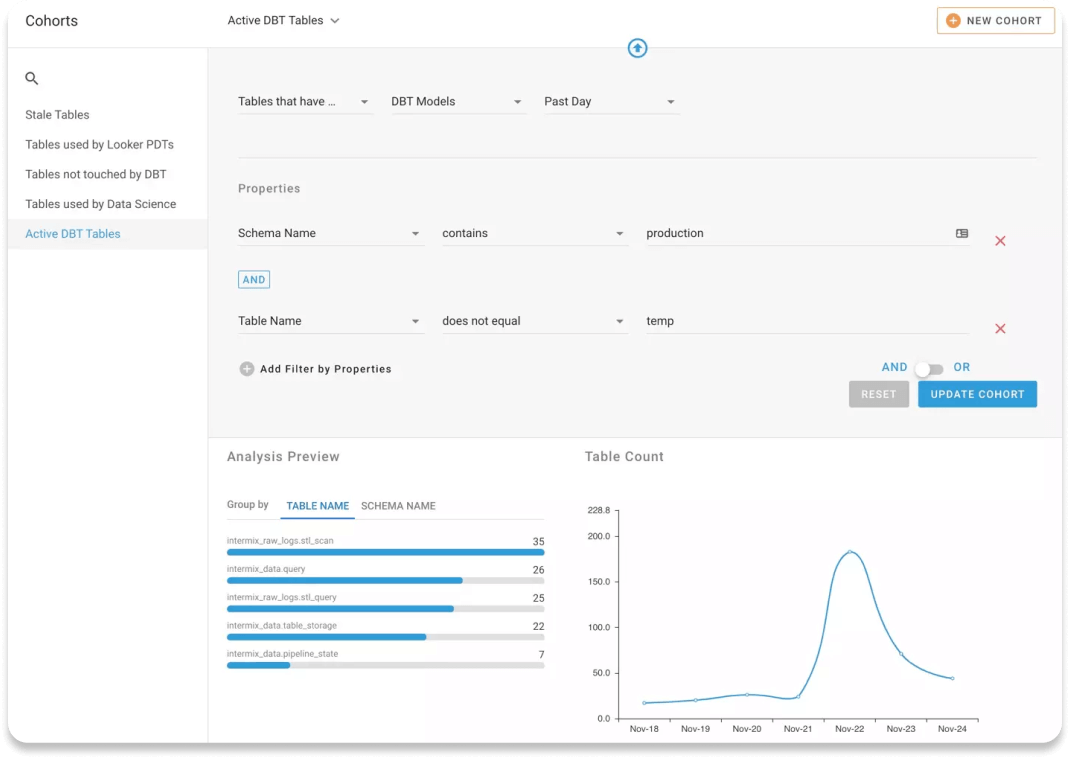Viewport: 1070px width, 759px height.
Task: Click the RESET button
Action: [x=878, y=394]
